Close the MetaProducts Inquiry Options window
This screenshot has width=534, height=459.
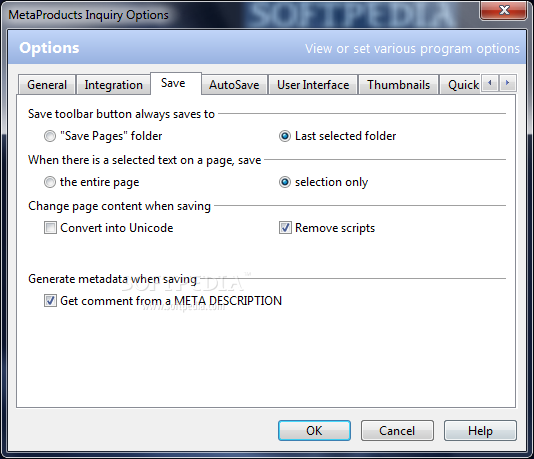pos(503,10)
